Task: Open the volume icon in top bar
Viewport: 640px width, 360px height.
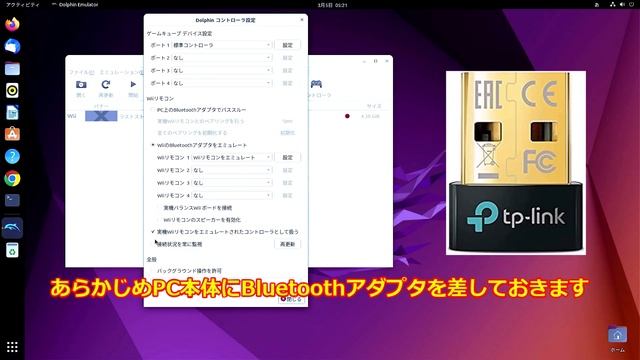Action: click(x=622, y=4)
